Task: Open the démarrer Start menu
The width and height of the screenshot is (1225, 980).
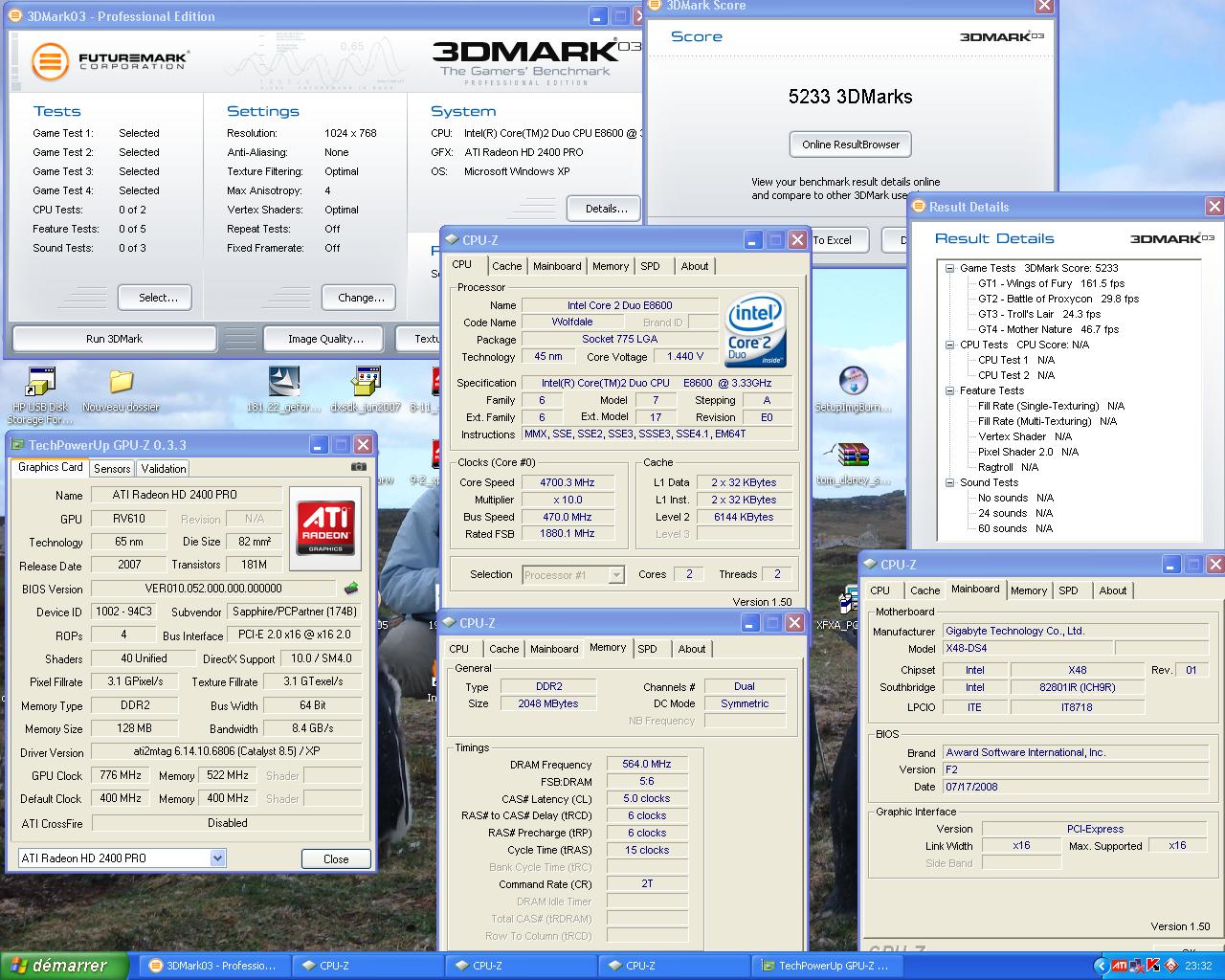Action: click(64, 966)
